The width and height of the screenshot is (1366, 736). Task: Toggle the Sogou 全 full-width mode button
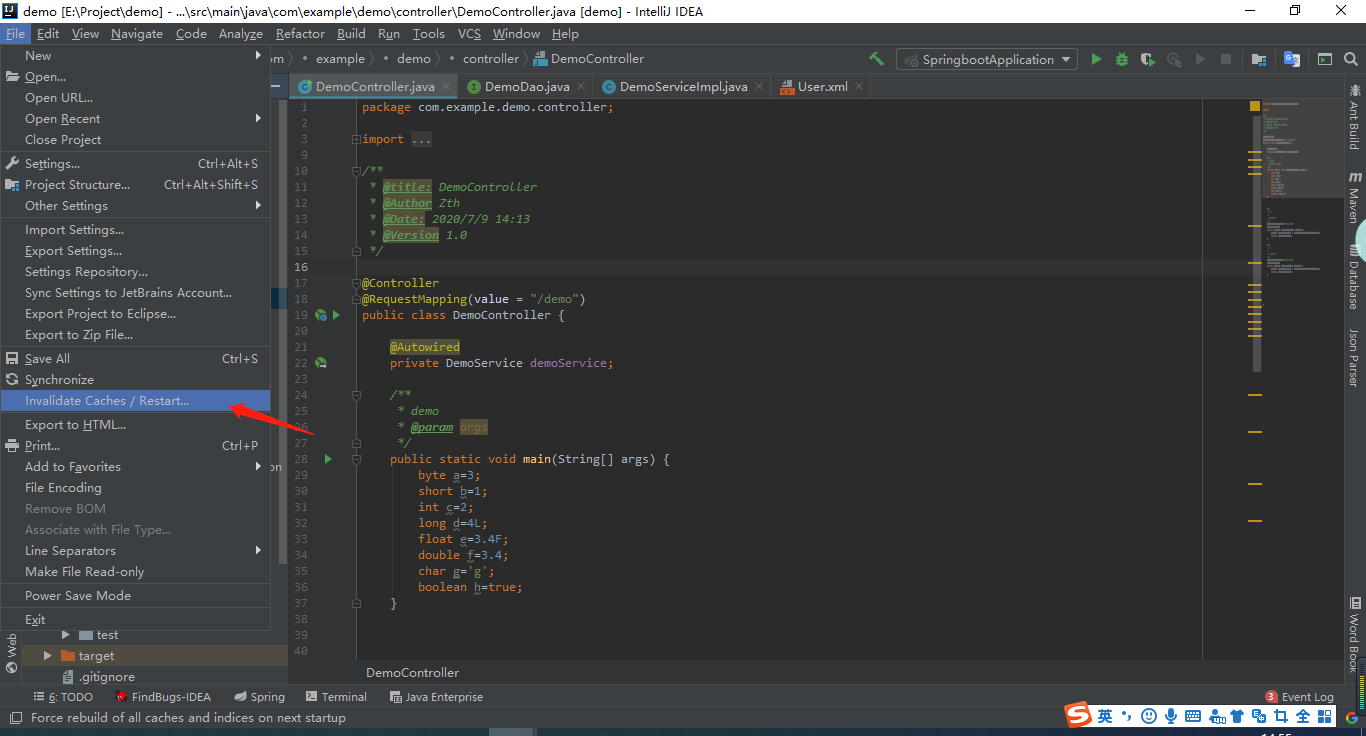tap(1302, 716)
